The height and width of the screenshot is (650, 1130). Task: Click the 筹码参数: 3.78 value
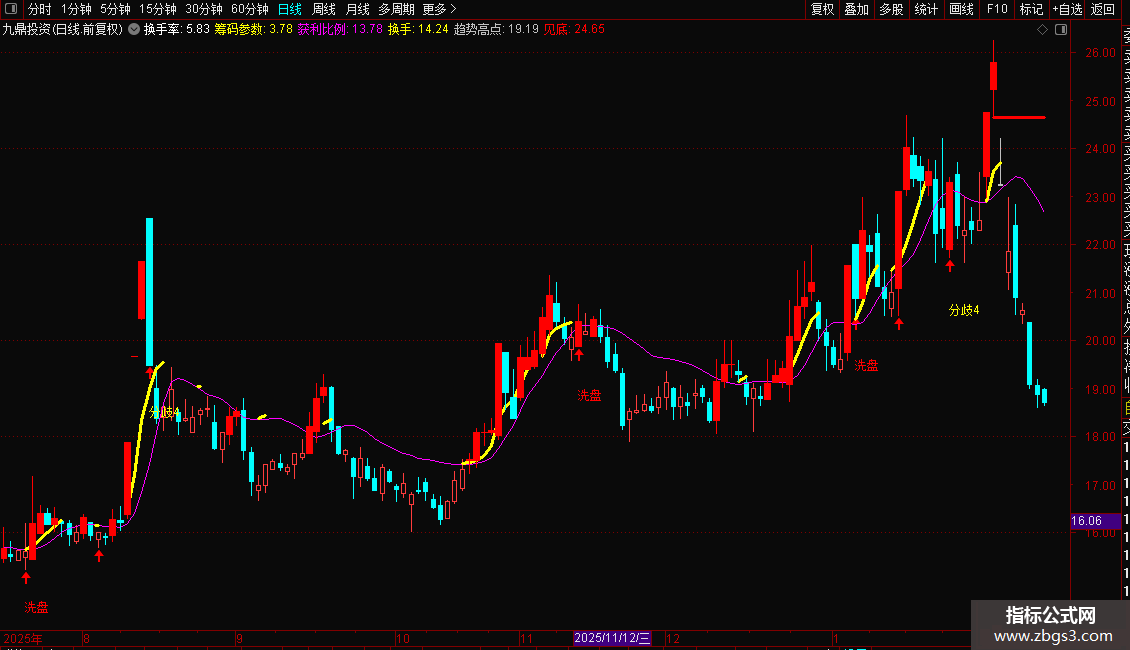(x=254, y=30)
